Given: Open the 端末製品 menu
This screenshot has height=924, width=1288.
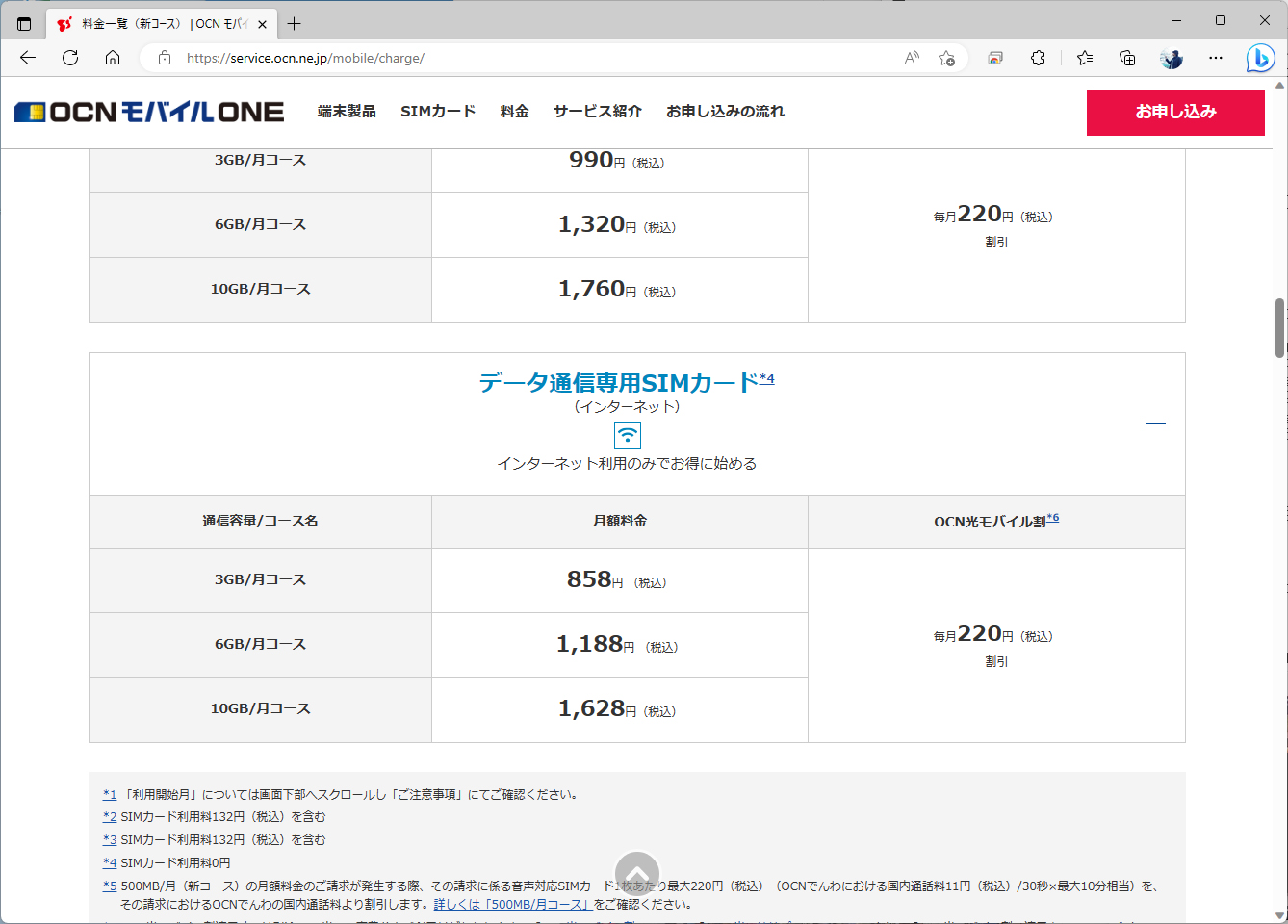Looking at the screenshot, I should (x=347, y=112).
